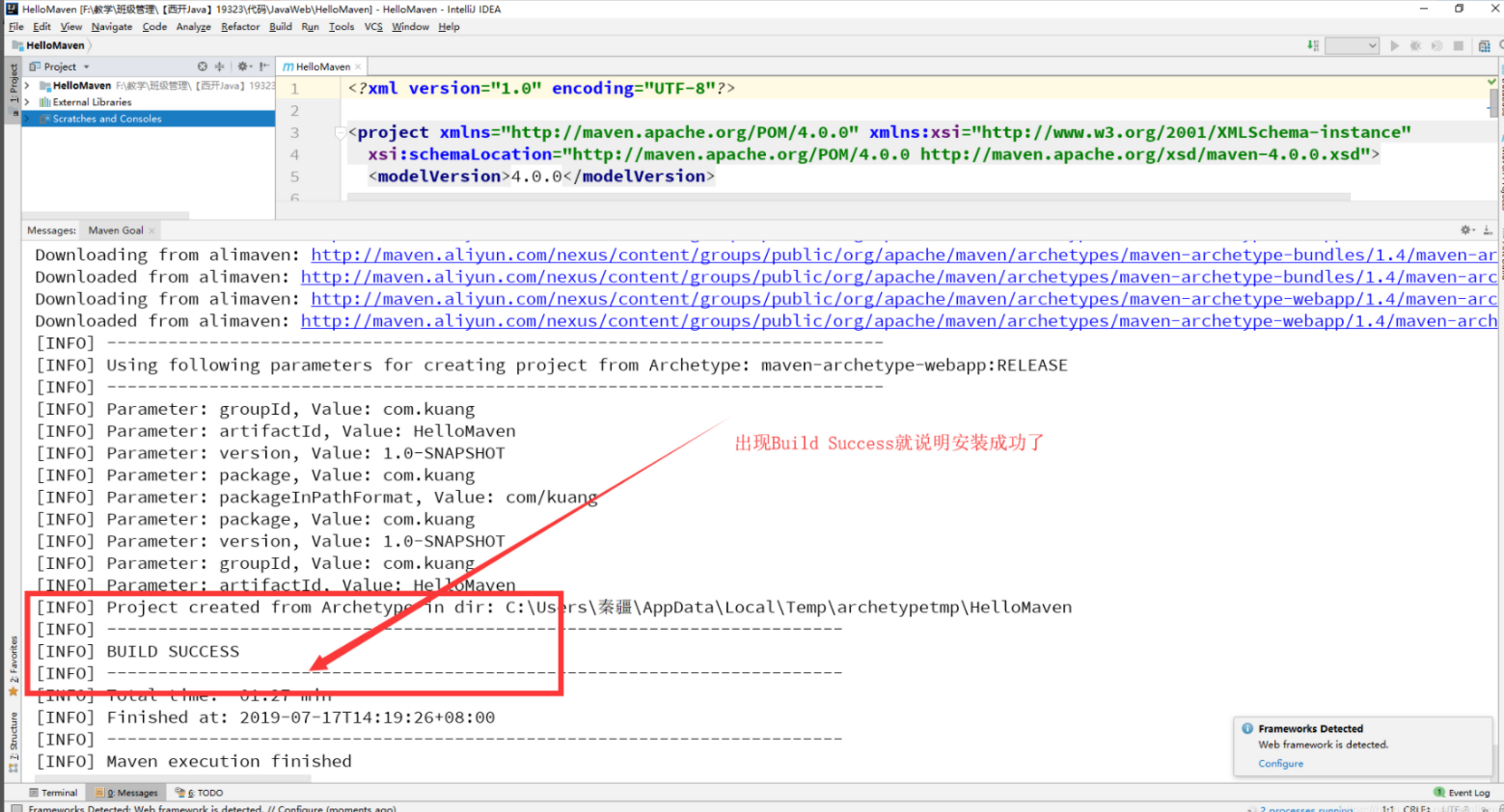Hide the Messages tool window

click(1488, 230)
